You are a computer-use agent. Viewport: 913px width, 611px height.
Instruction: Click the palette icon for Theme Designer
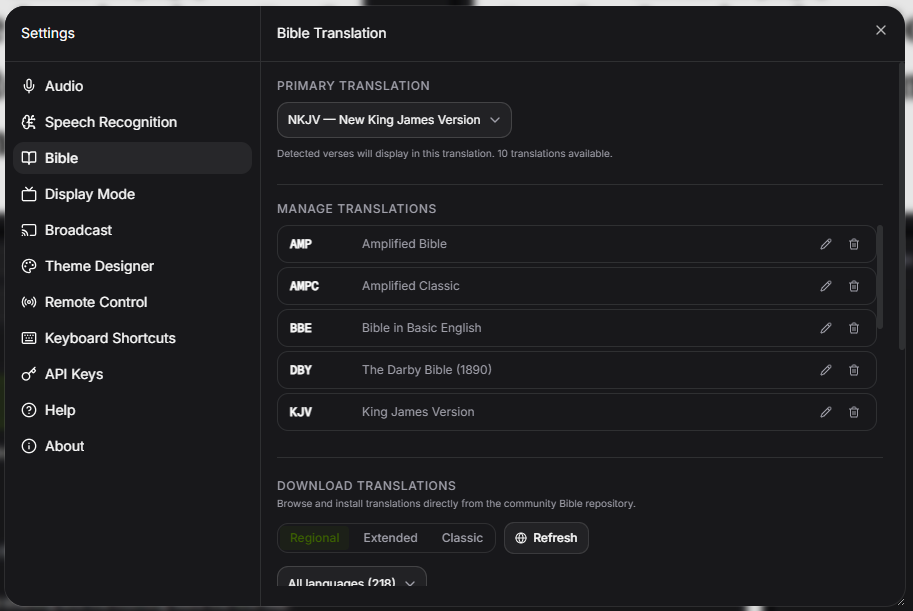(29, 266)
